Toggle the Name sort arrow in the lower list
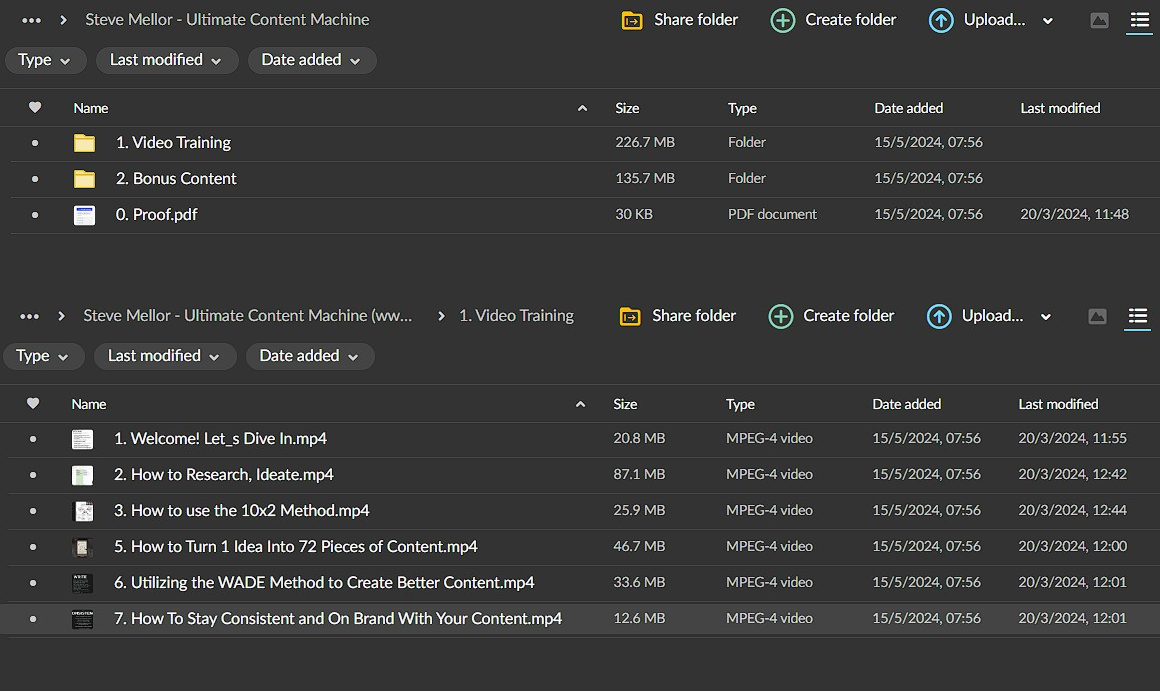Screen dimensions: 1160x693 580,405
